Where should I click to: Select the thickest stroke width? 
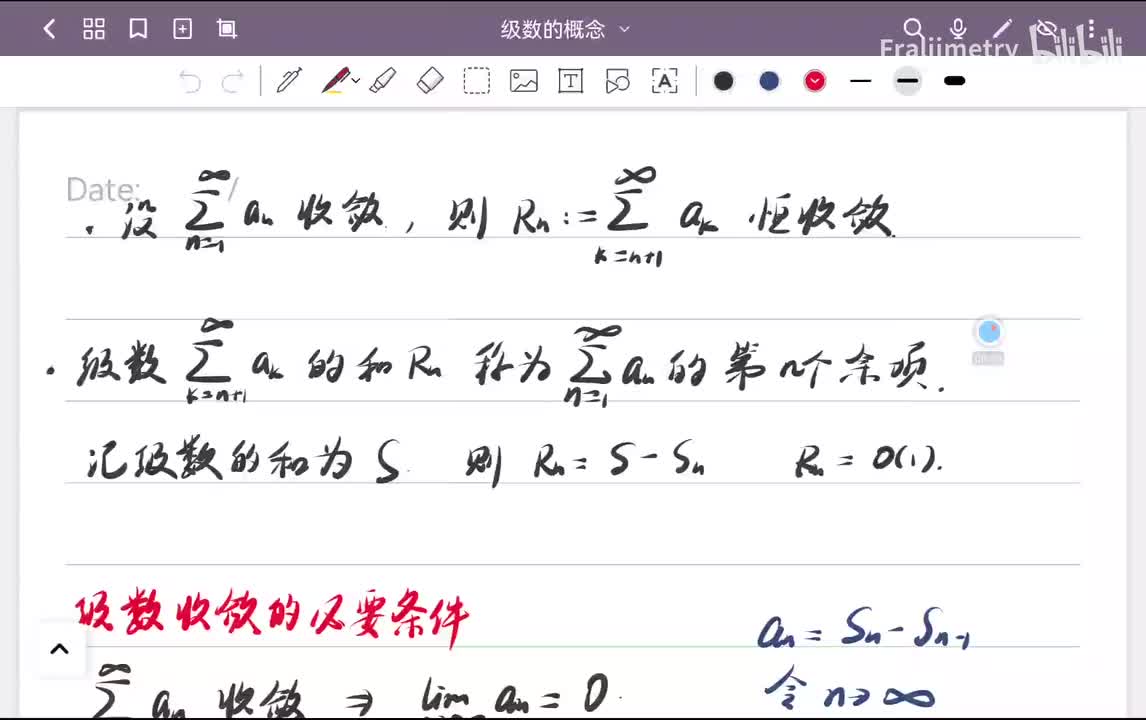pyautogui.click(x=955, y=80)
